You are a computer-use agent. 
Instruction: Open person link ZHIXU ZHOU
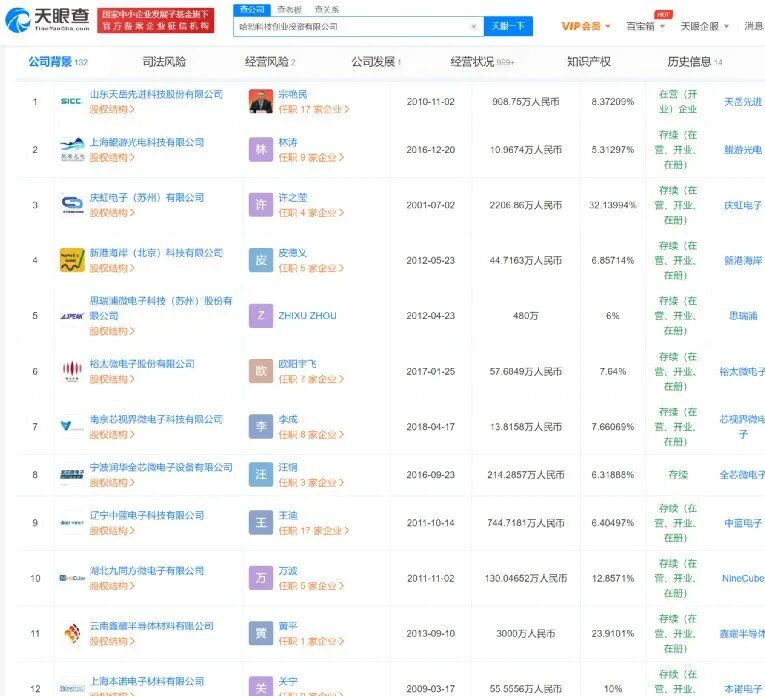pyautogui.click(x=307, y=316)
